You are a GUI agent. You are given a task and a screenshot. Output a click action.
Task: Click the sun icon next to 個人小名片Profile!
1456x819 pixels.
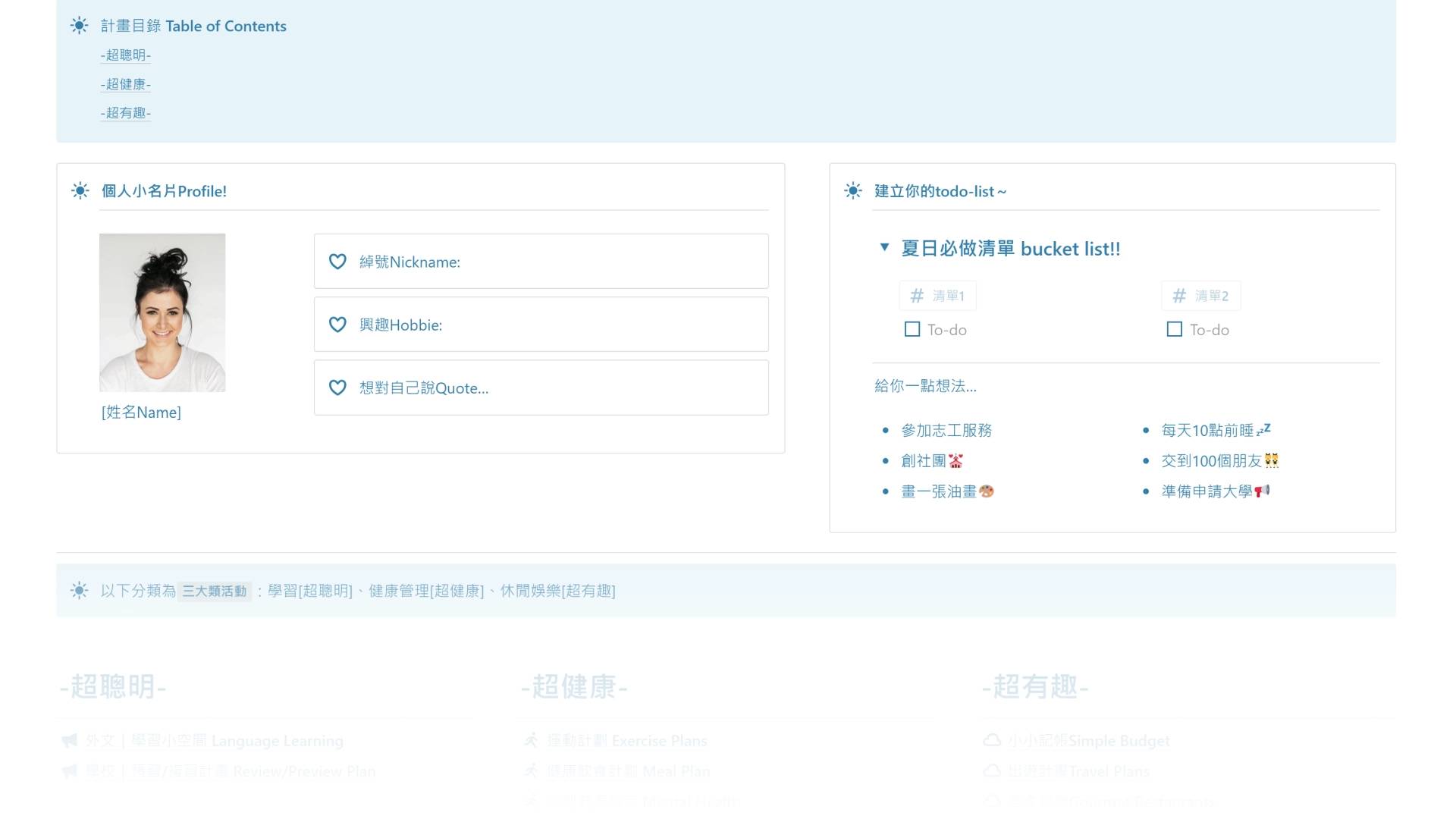click(x=80, y=191)
